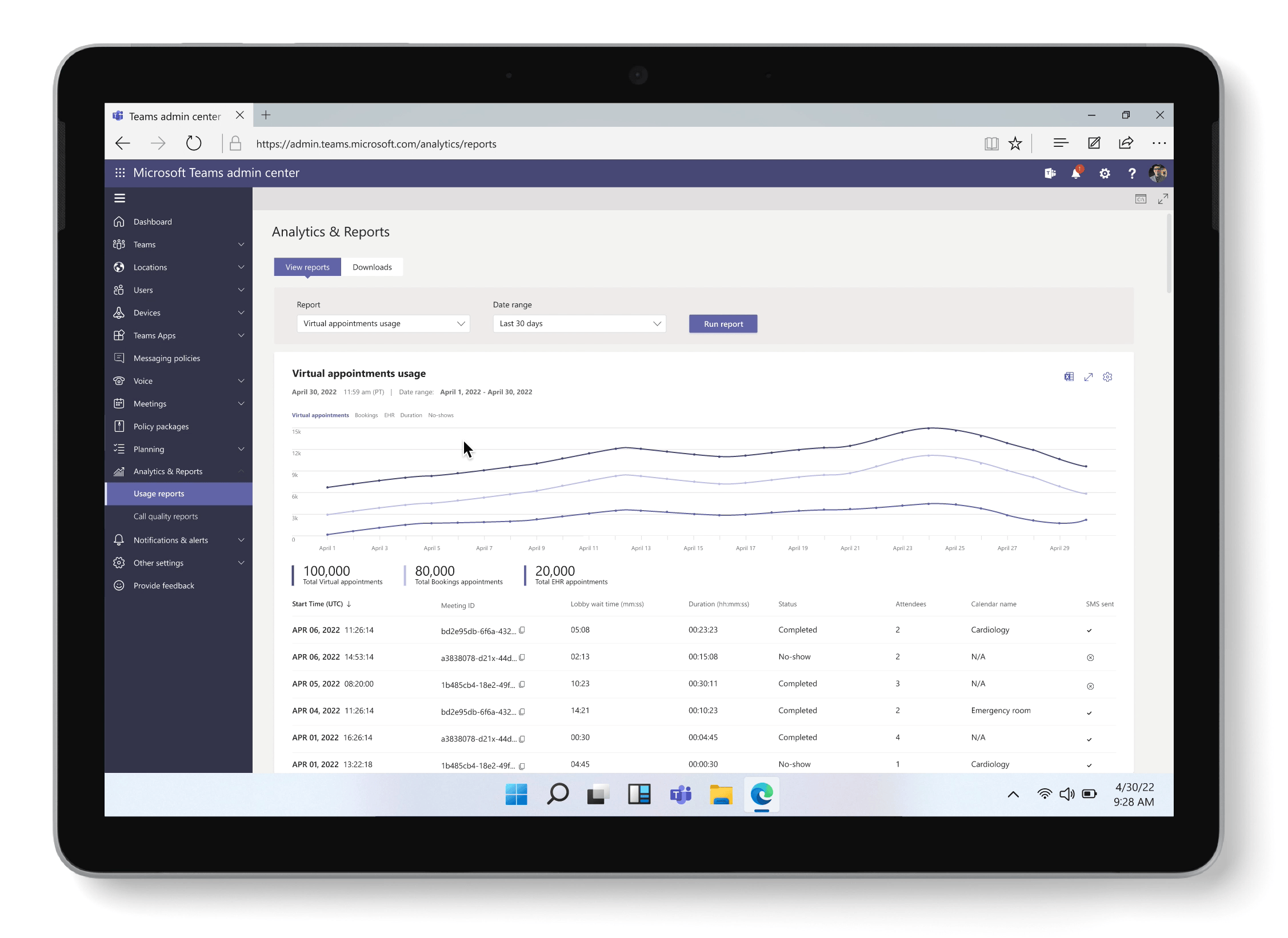Click the Usage reports icon in sidebar
1288x938 pixels.
pyautogui.click(x=159, y=493)
